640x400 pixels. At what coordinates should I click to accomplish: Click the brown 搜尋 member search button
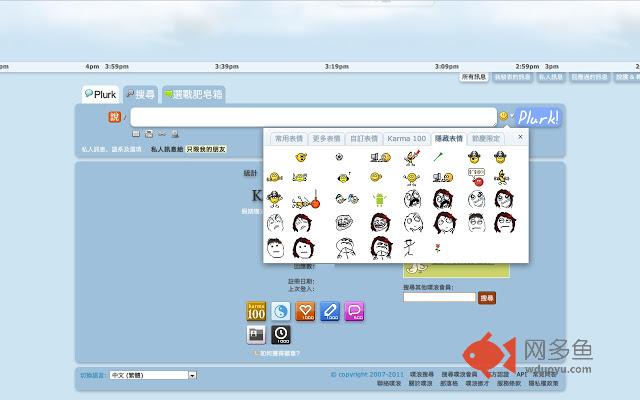[487, 298]
